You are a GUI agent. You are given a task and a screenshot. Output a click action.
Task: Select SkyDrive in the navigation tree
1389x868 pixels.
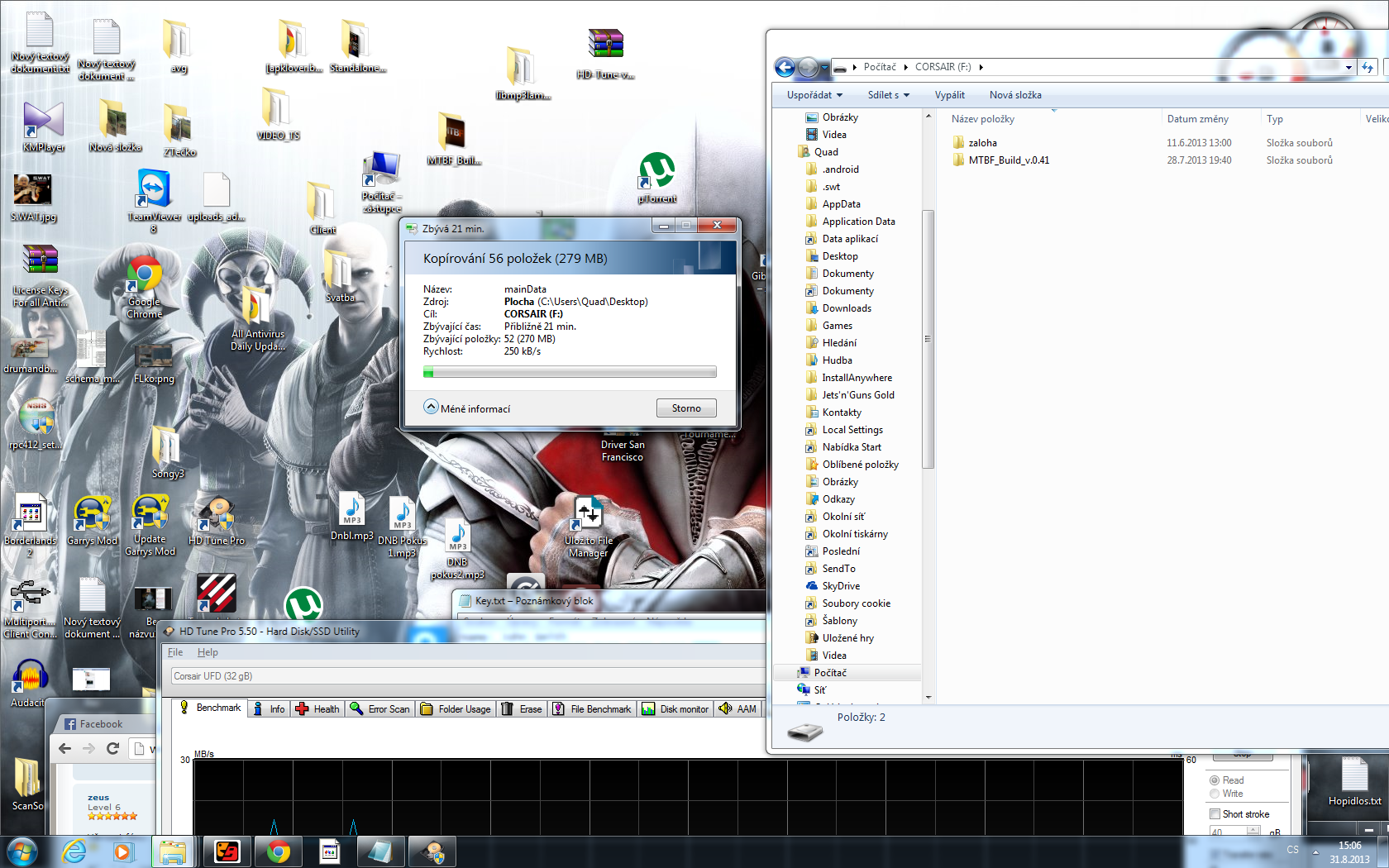click(841, 586)
